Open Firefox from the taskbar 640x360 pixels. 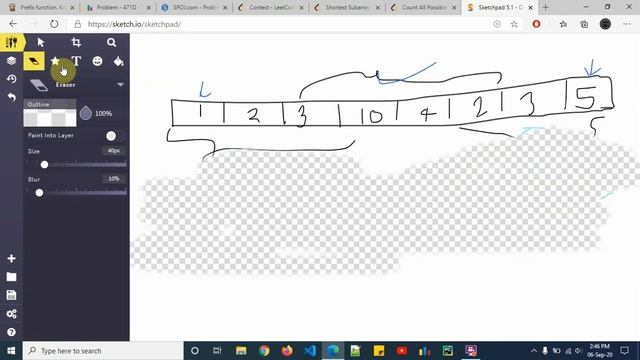pos(287,351)
